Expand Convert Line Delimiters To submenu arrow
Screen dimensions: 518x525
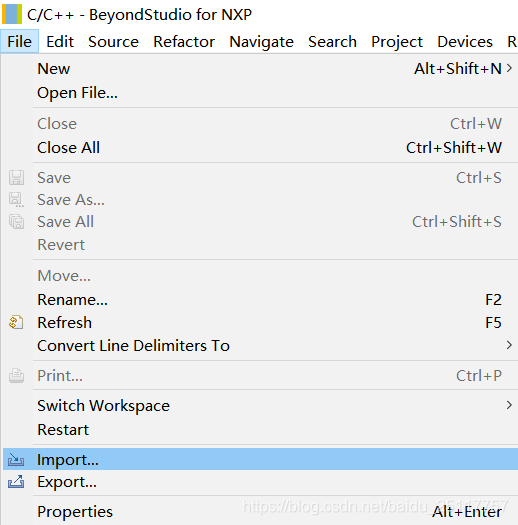click(x=509, y=345)
